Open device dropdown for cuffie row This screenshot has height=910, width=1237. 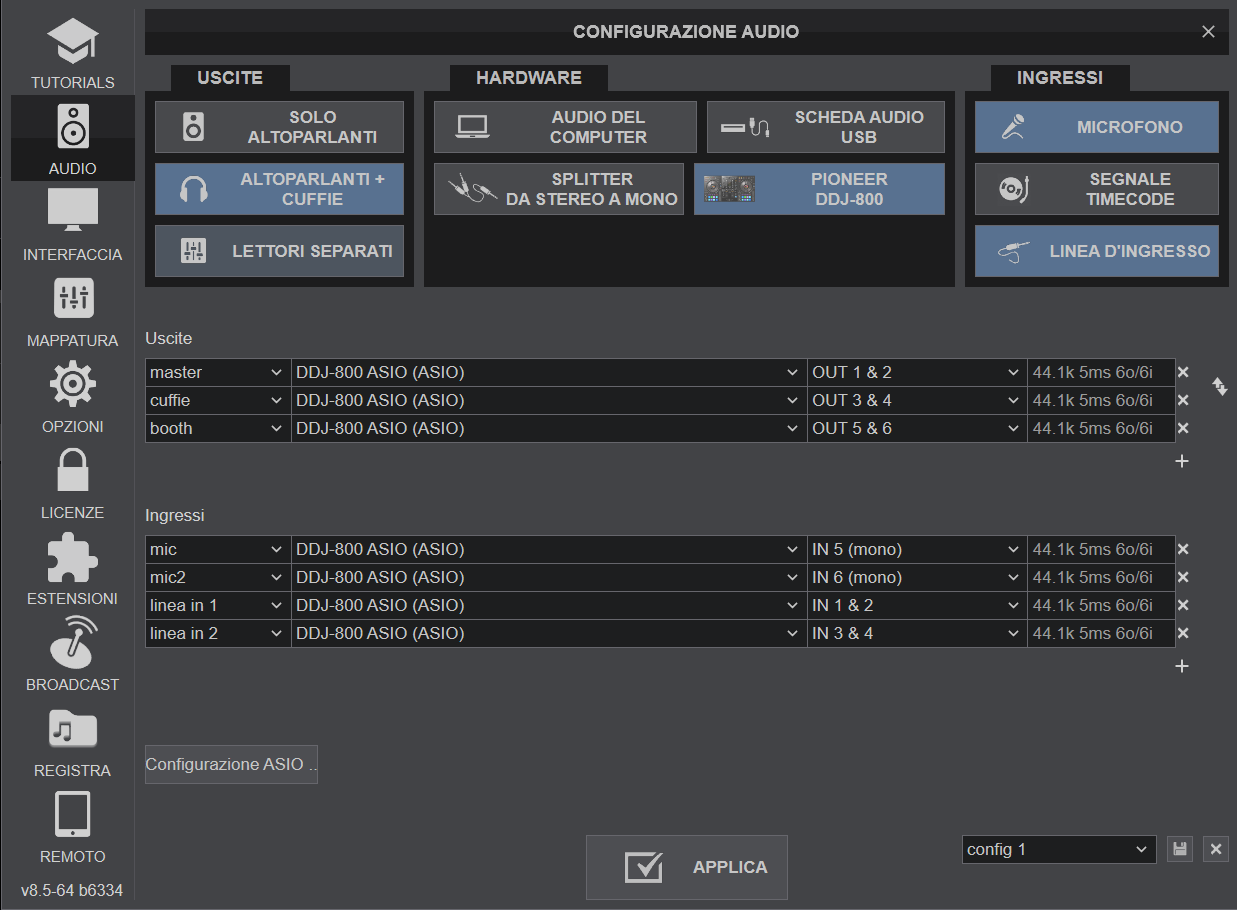[x=549, y=400]
